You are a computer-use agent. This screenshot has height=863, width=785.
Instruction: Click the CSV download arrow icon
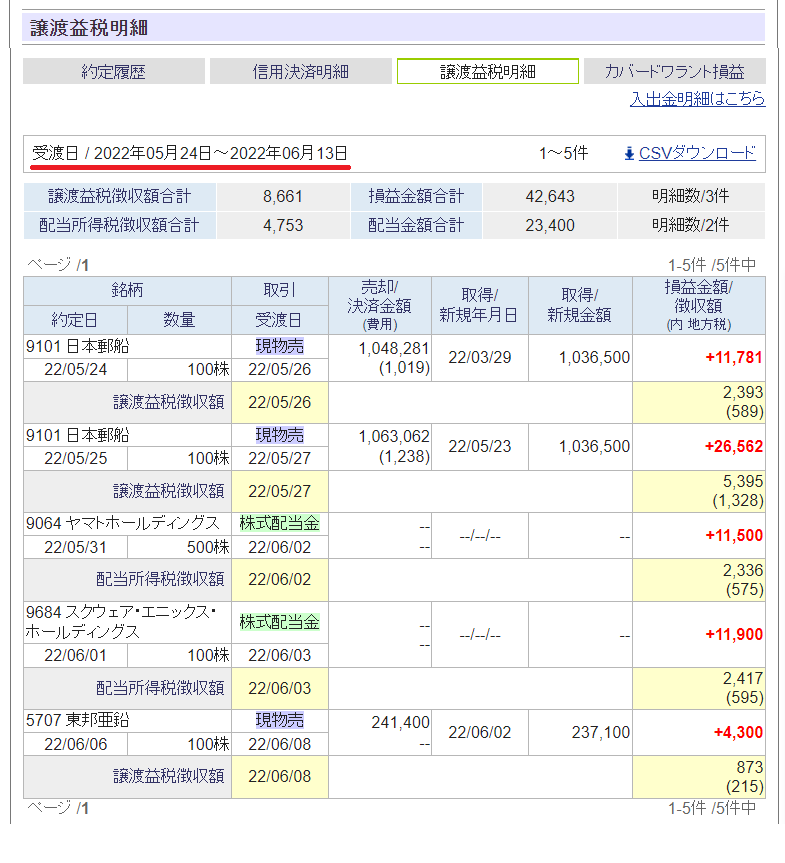pyautogui.click(x=629, y=154)
